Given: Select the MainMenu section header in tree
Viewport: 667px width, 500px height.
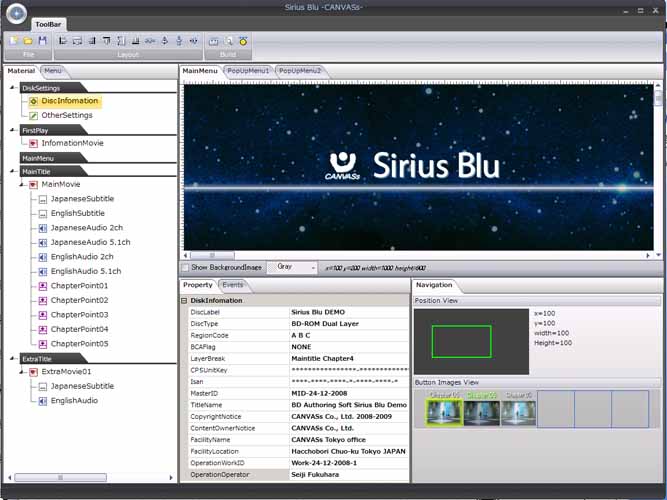Looking at the screenshot, I should [53, 158].
